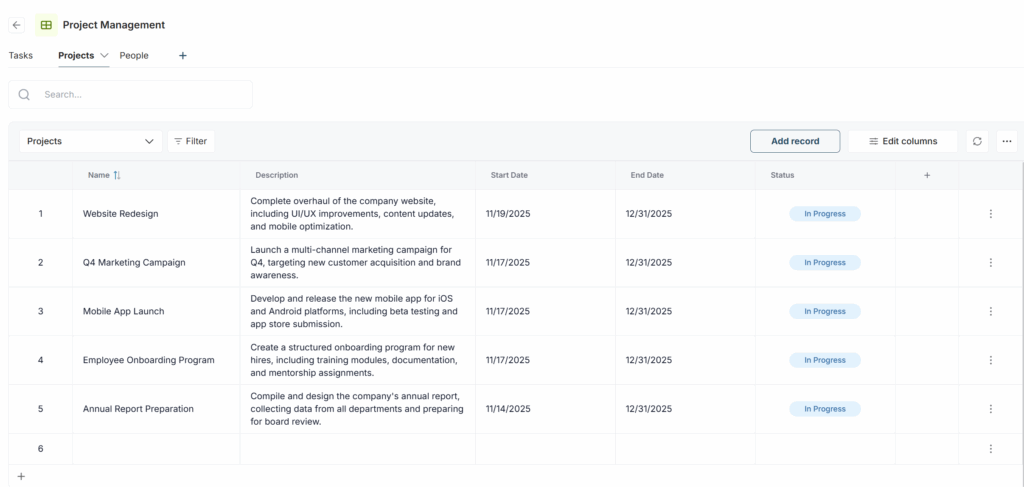Click the Add record button

794,141
